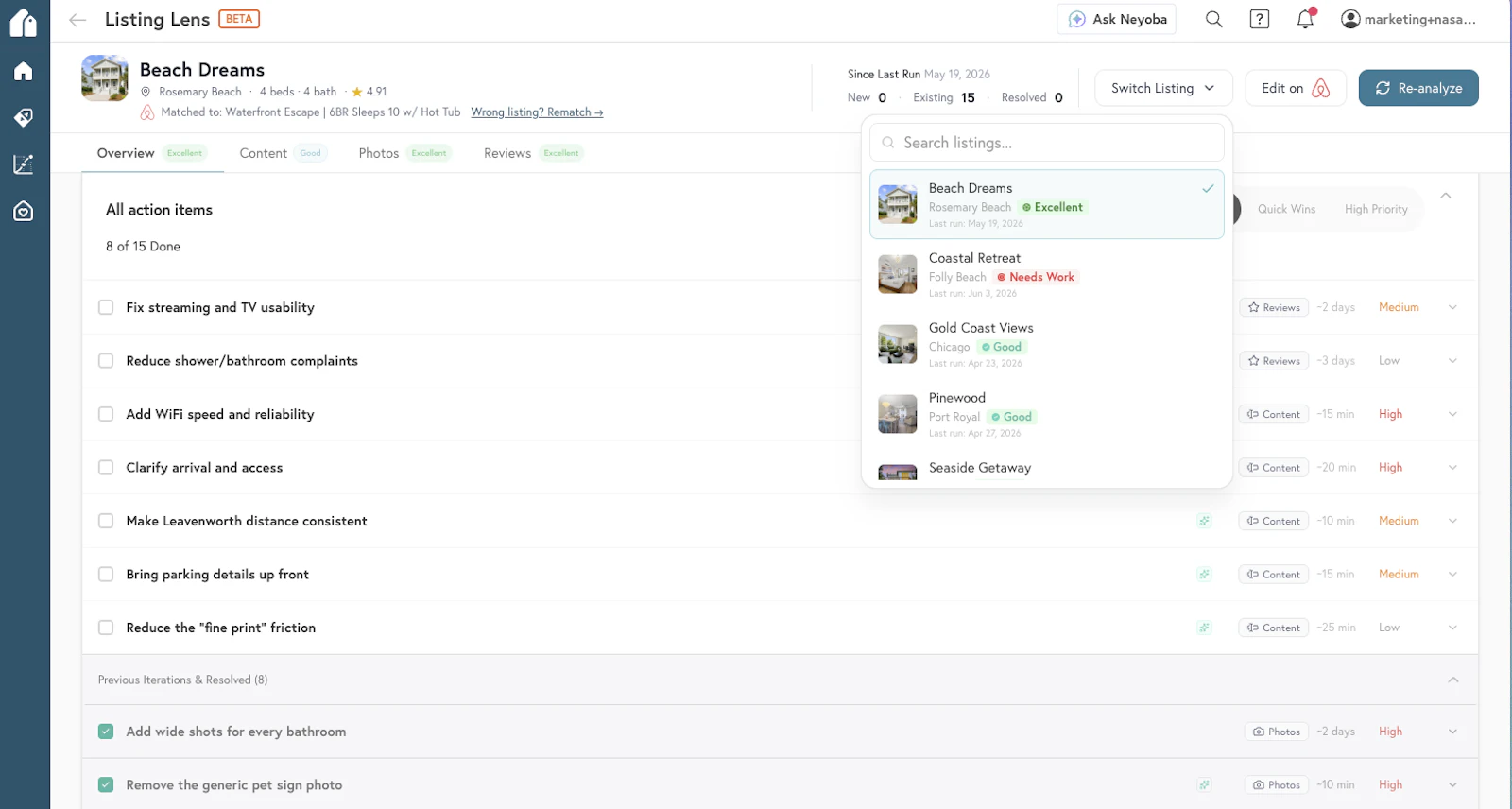Click Content tag on Bring parking details row
The width and height of the screenshot is (1512, 809).
coord(1274,575)
